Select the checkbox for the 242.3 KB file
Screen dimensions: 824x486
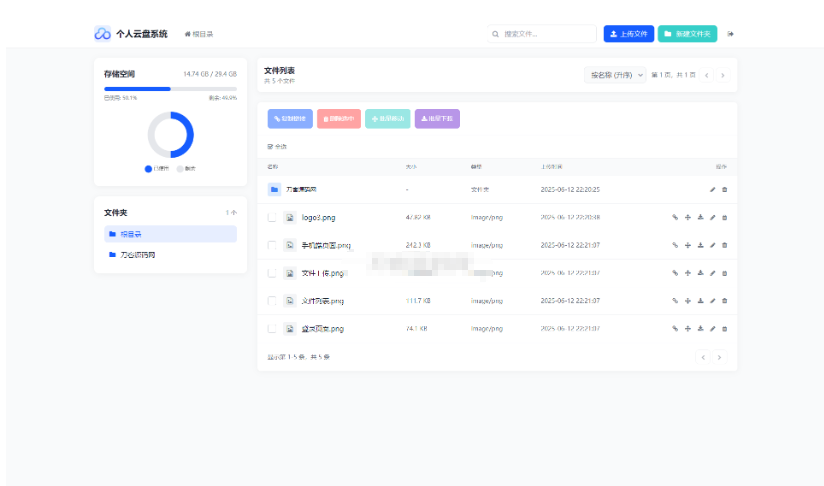[272, 245]
